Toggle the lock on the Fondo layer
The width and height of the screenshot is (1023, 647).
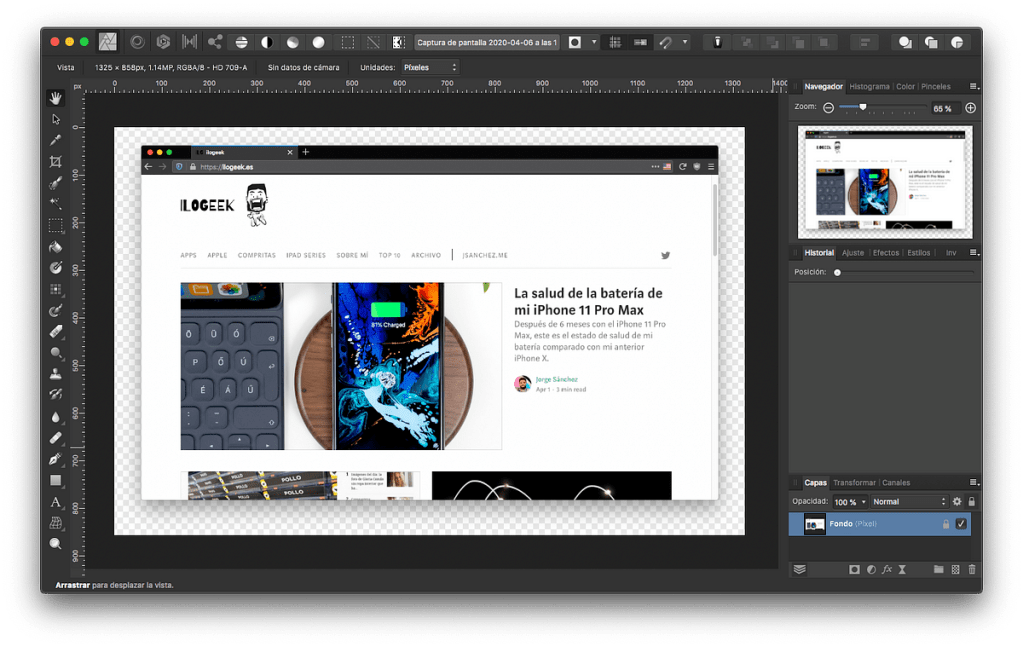[945, 524]
